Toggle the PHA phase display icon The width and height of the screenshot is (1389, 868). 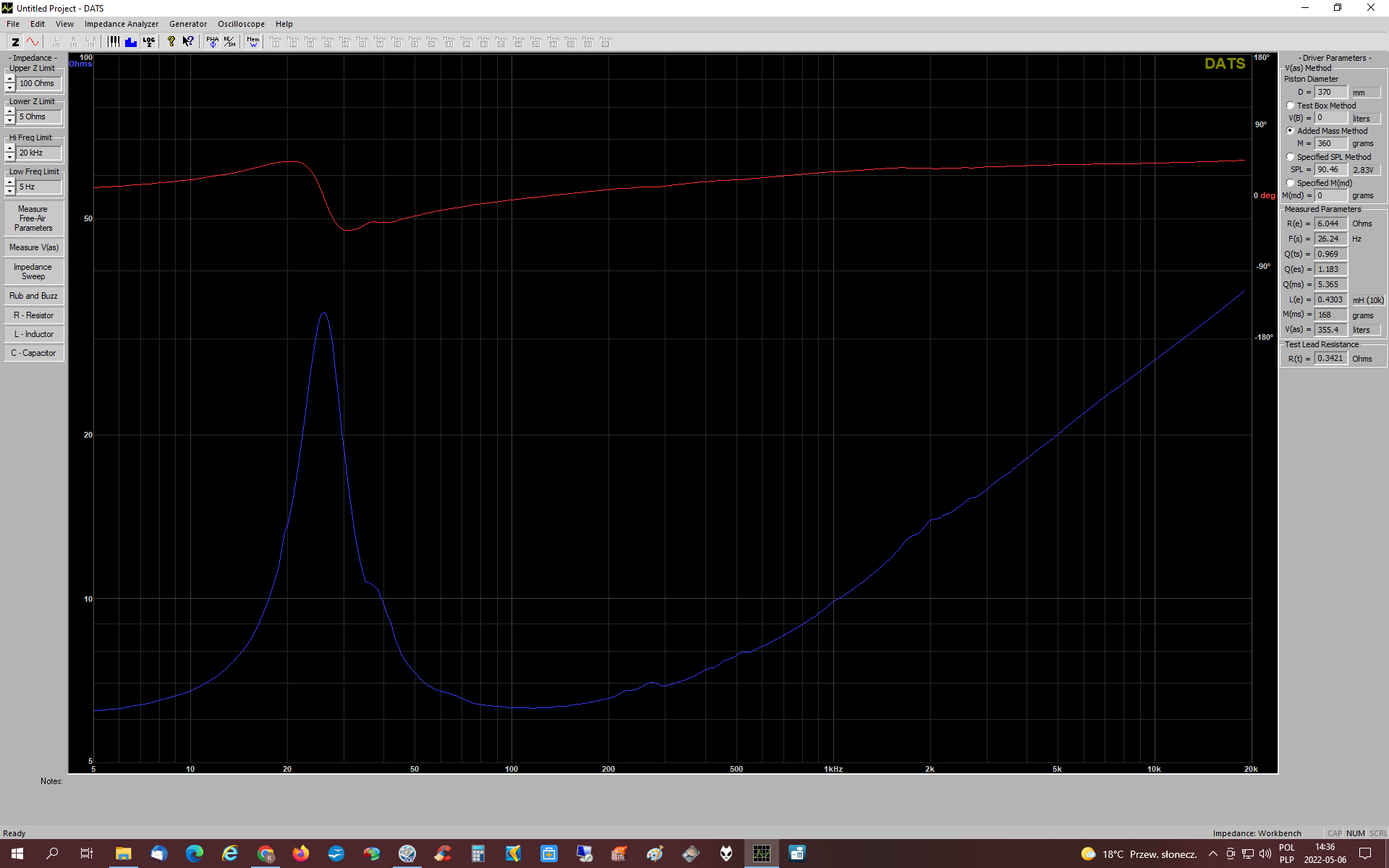coord(212,42)
